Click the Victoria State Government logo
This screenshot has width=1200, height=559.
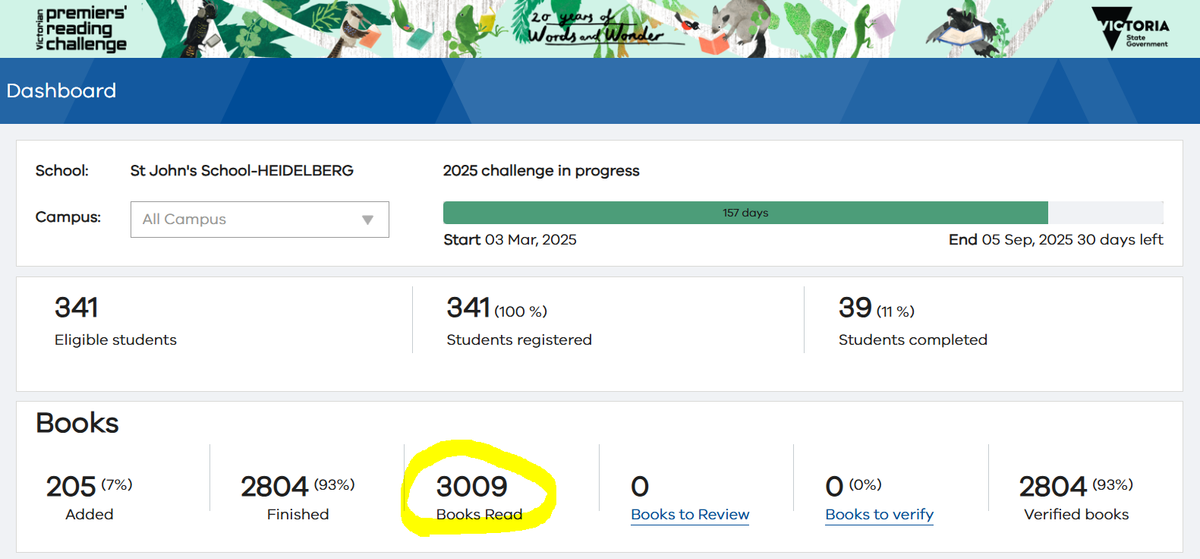point(1130,28)
